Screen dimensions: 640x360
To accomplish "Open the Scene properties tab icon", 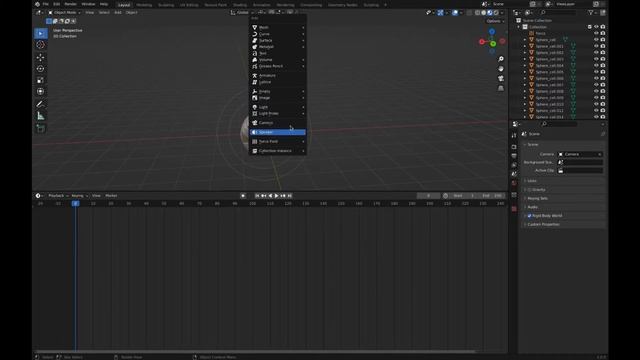I will click(x=514, y=174).
